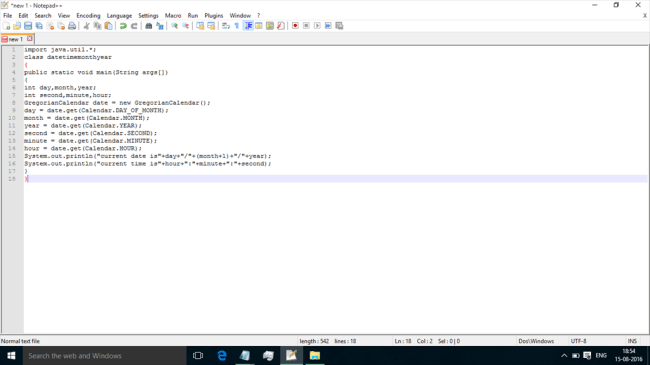This screenshot has width=650, height=365.
Task: Click the Open file toolbar icon
Action: click(x=17, y=26)
